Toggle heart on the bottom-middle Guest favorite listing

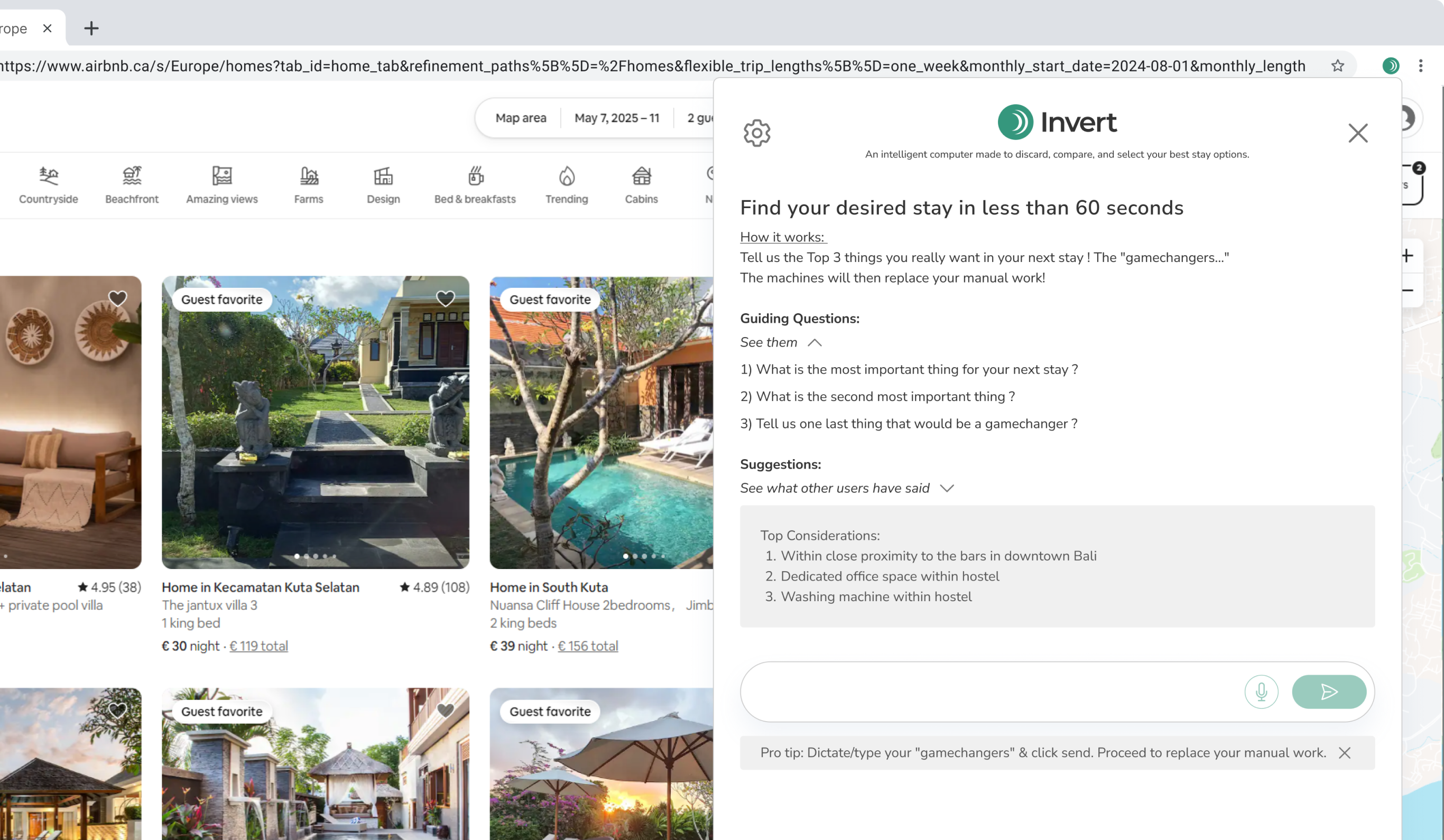[445, 710]
